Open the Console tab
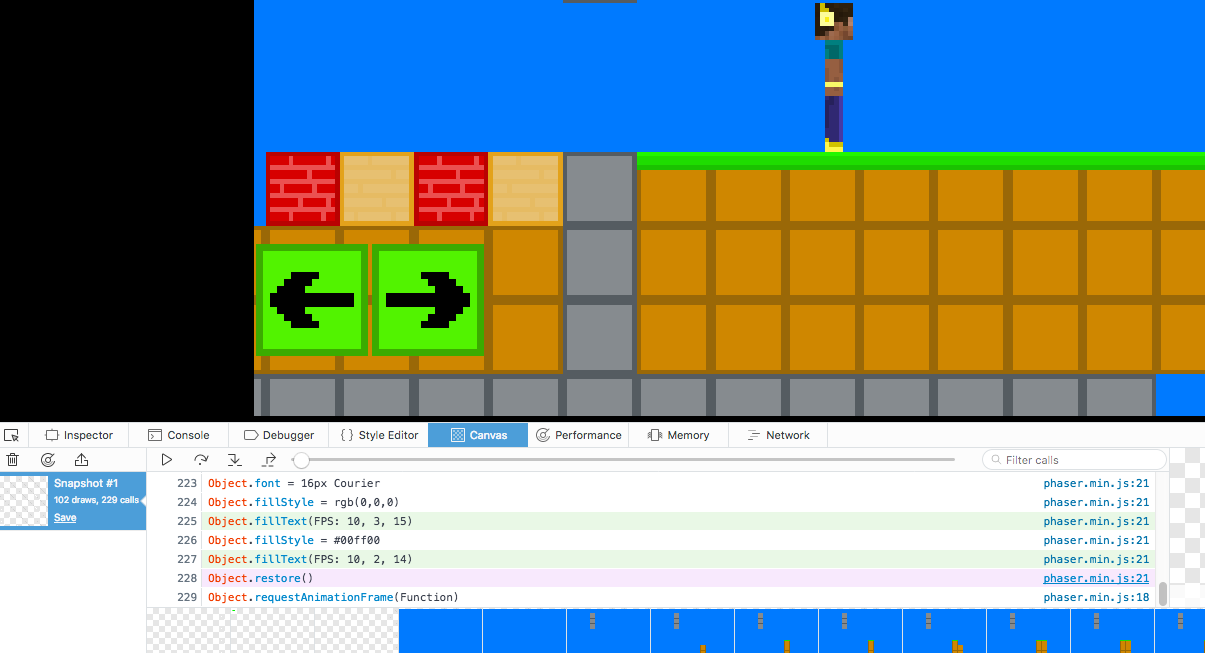This screenshot has height=653, width=1205. click(179, 435)
